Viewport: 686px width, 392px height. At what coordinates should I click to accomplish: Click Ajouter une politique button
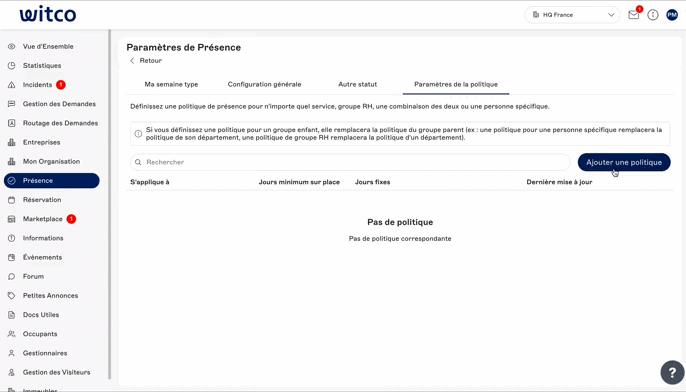[x=624, y=162]
